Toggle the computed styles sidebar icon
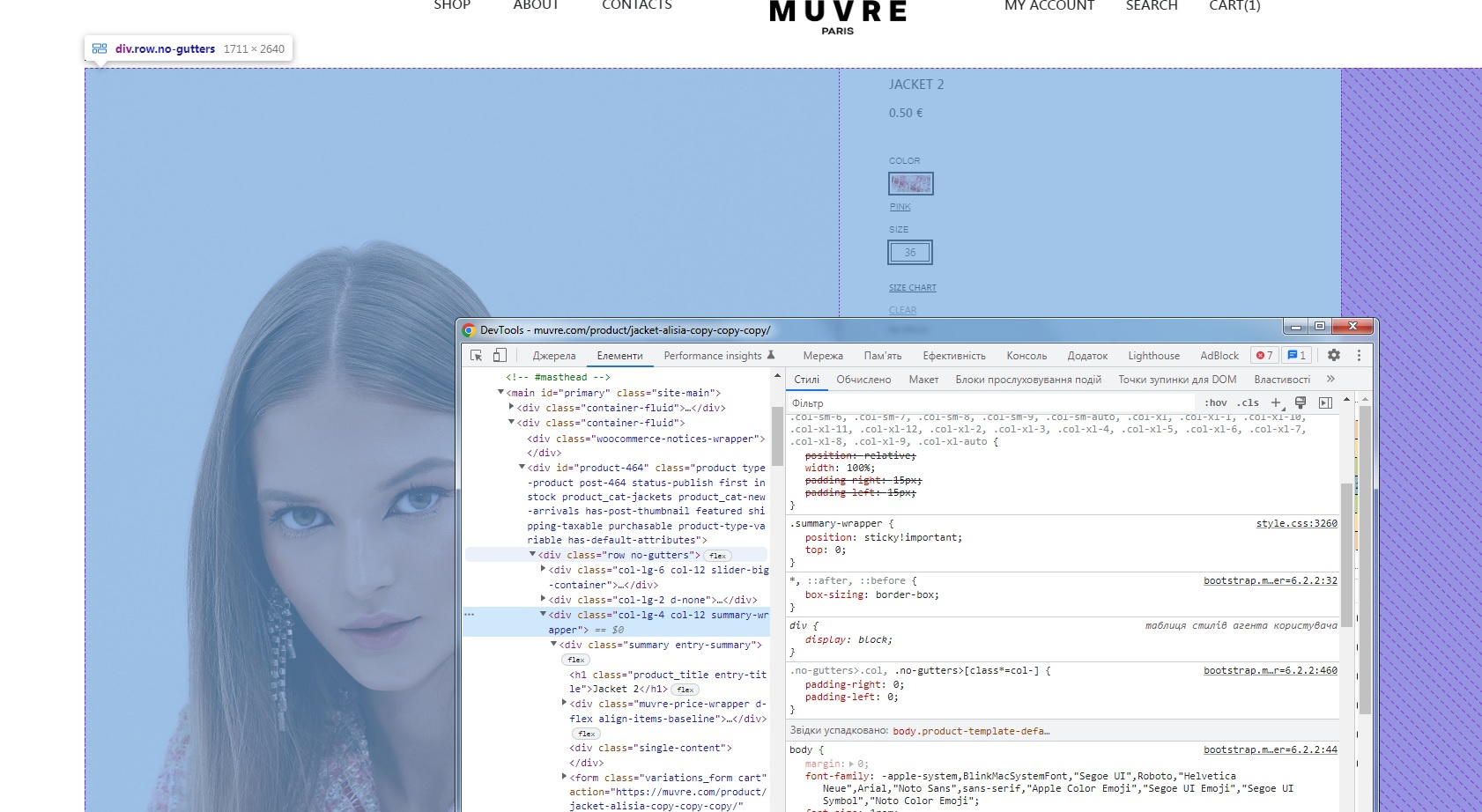This screenshot has height=812, width=1482. (x=1325, y=402)
